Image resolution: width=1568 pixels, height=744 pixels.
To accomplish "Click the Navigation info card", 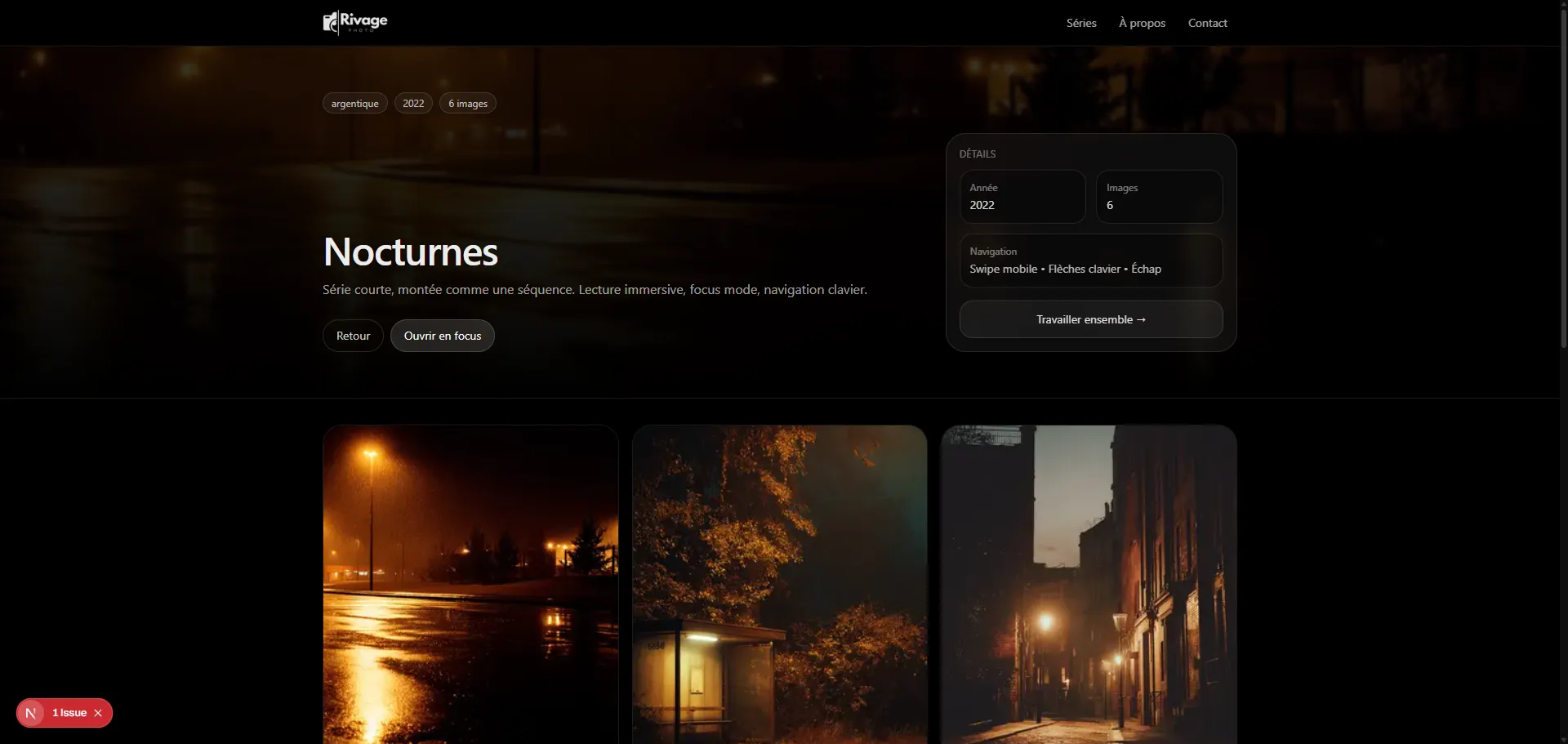I will click(x=1090, y=261).
